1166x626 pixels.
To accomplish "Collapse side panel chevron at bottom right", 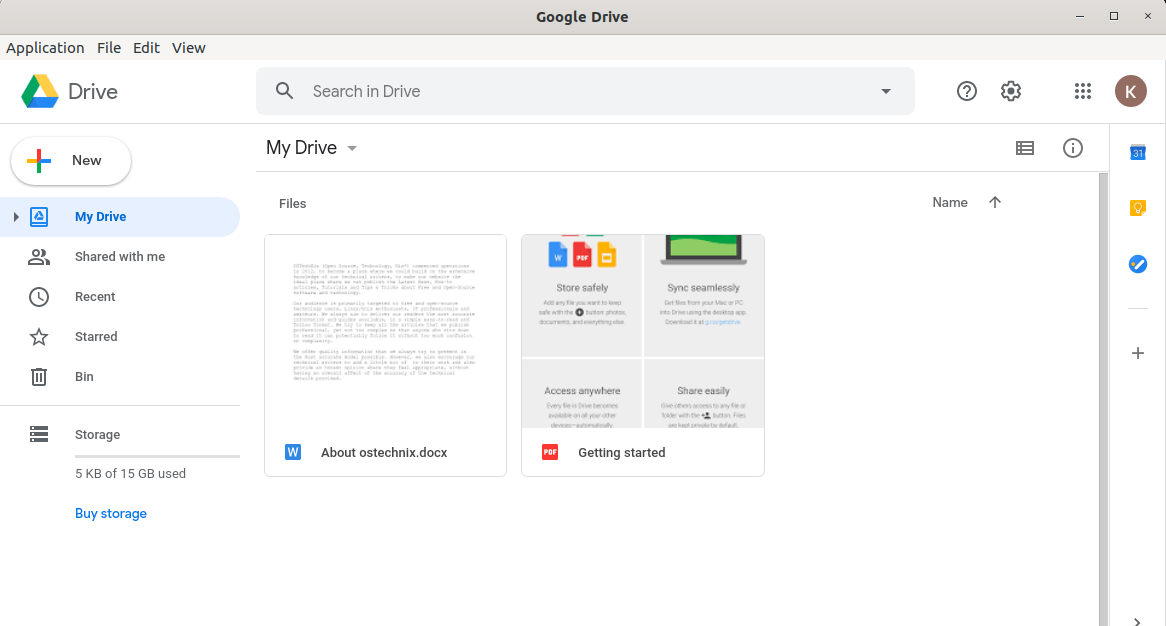I will [1137, 621].
